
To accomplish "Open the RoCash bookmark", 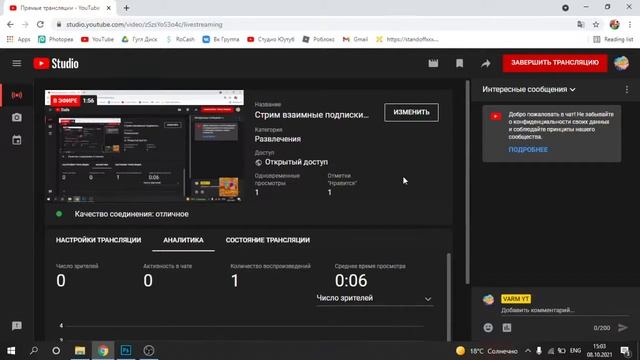I will (180, 39).
